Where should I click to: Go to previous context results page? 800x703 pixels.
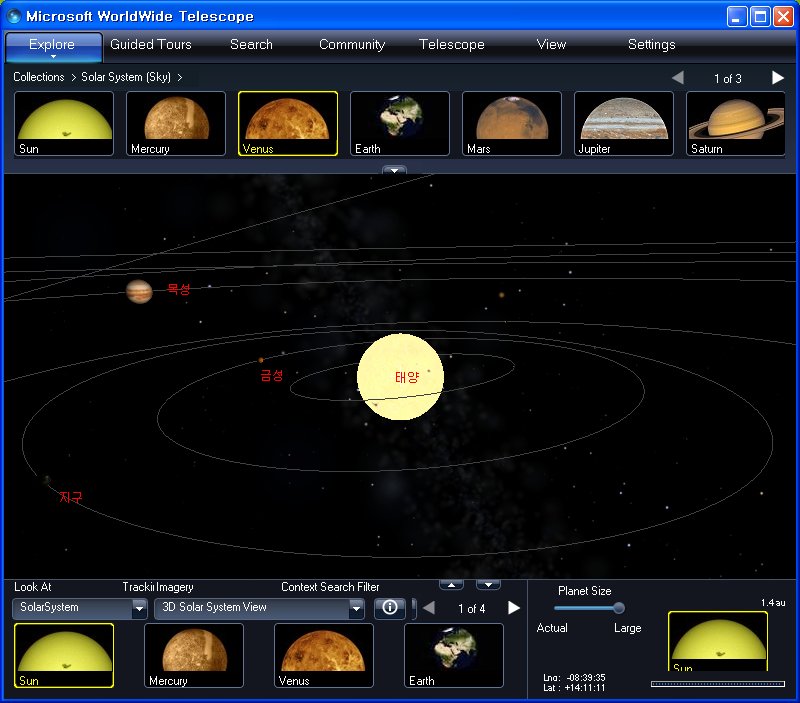pos(429,608)
